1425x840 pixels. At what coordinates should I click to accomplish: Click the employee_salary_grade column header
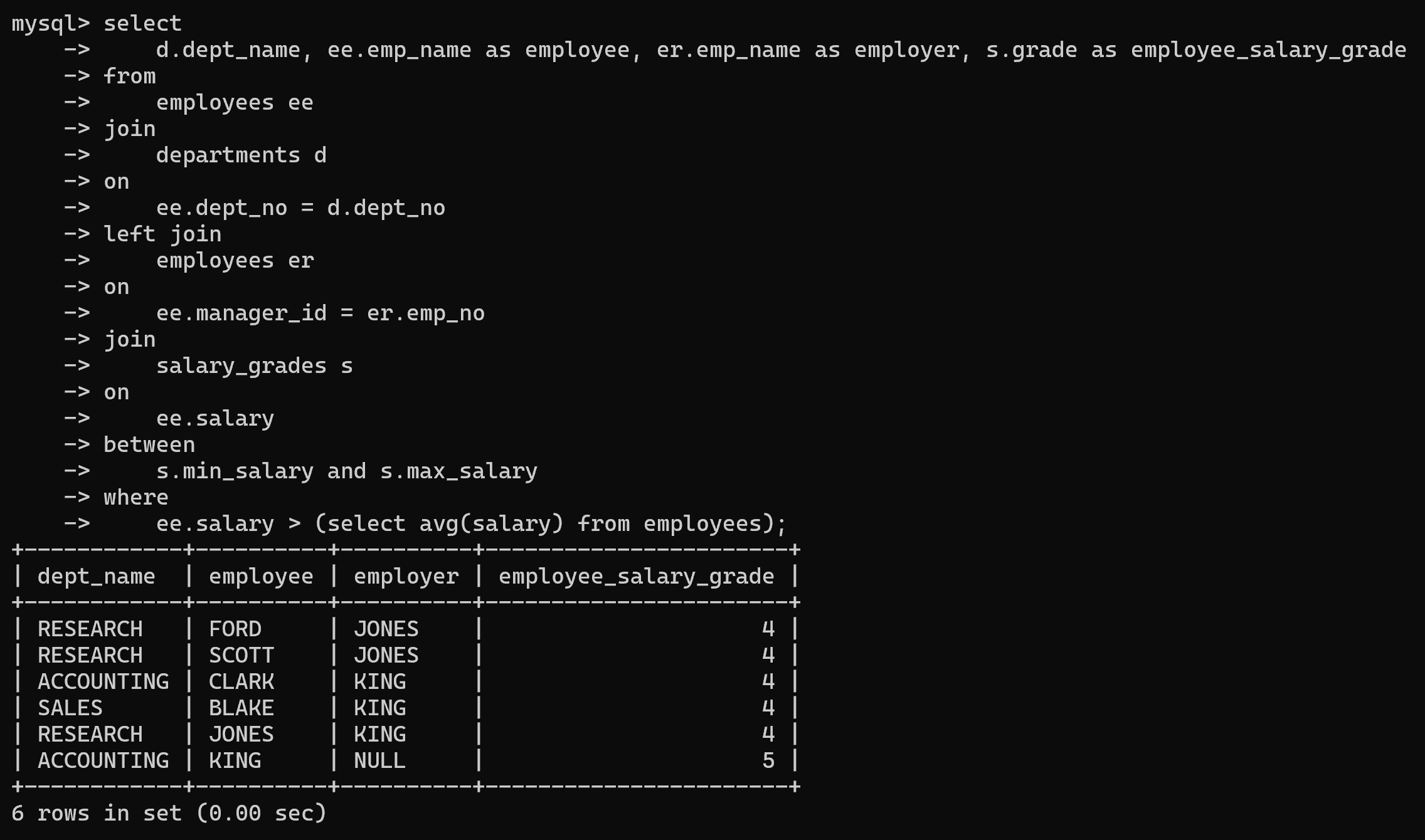(636, 576)
